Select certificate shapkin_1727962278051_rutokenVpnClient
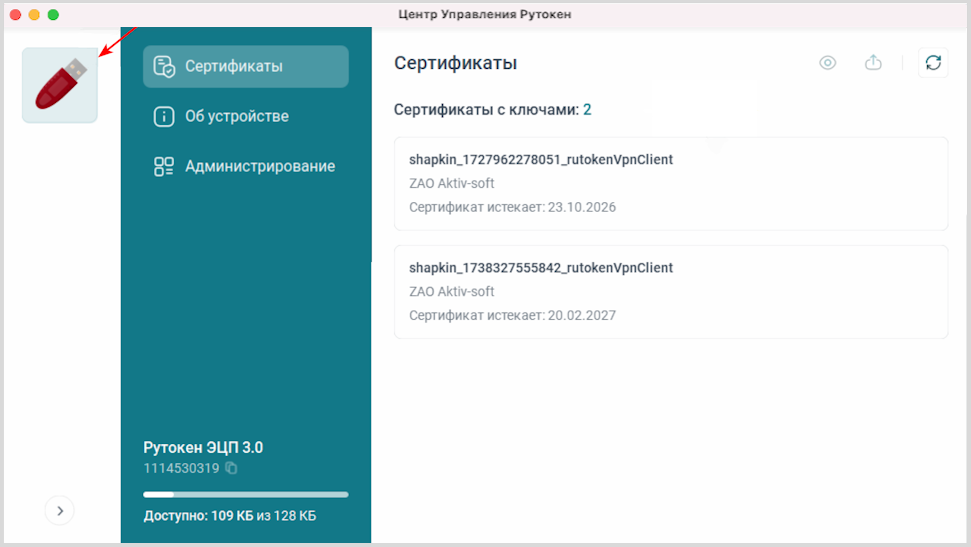Screen dimensions: 971x547 coord(541,160)
